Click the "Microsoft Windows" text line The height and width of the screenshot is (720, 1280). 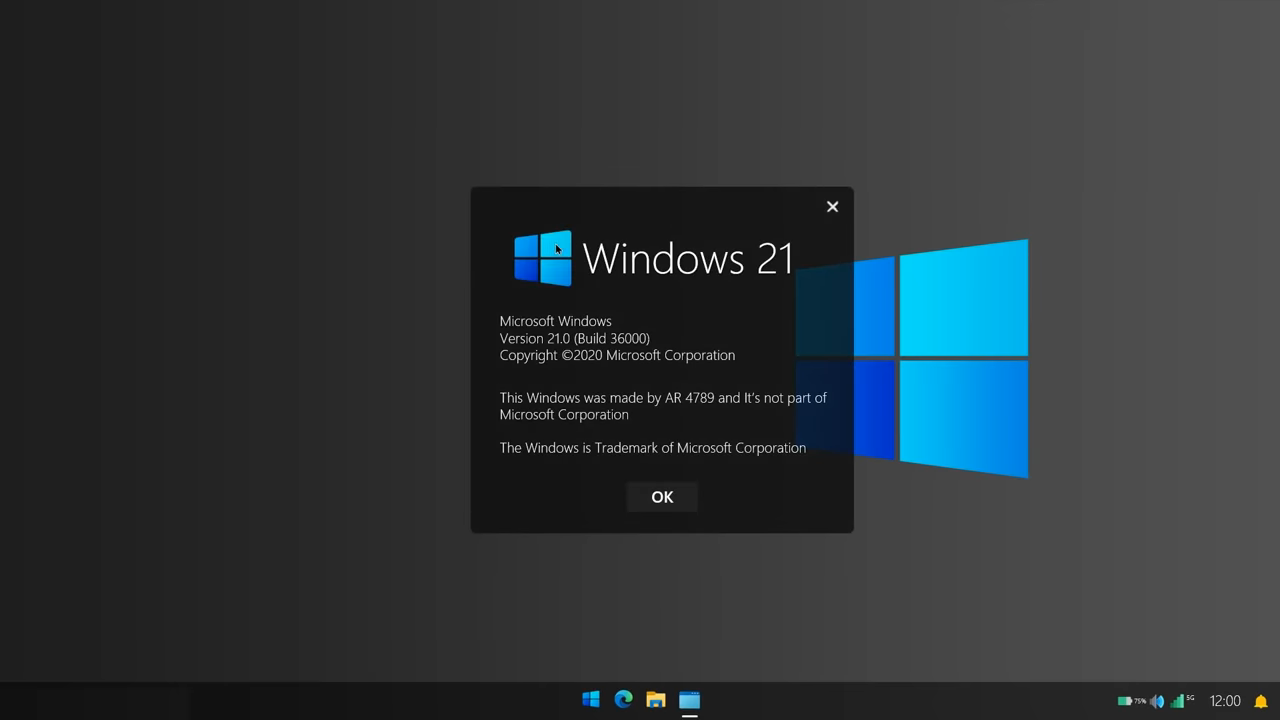point(556,321)
